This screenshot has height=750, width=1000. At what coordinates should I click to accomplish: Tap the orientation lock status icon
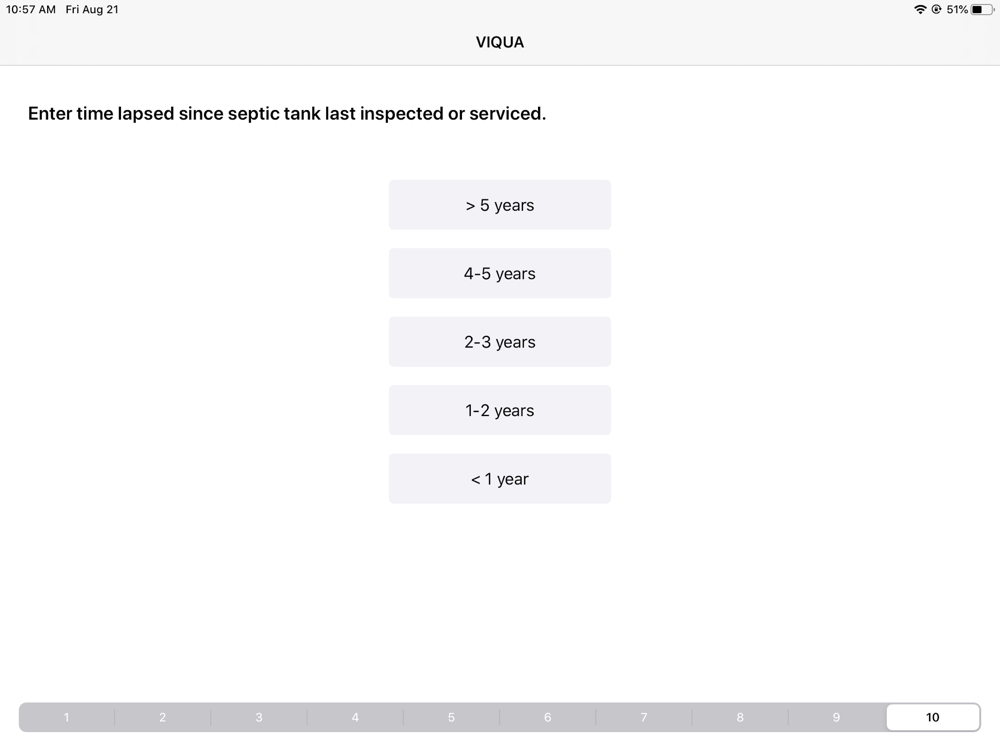coord(936,10)
